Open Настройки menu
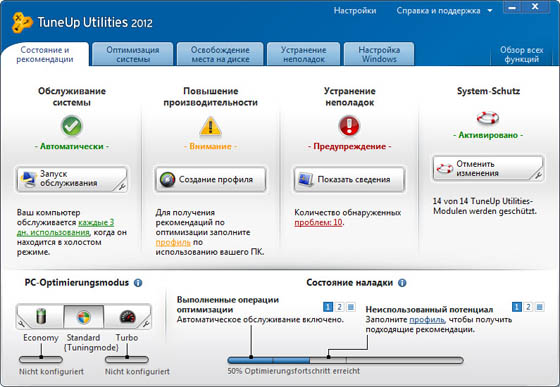The width and height of the screenshot is (560, 387). pos(355,11)
